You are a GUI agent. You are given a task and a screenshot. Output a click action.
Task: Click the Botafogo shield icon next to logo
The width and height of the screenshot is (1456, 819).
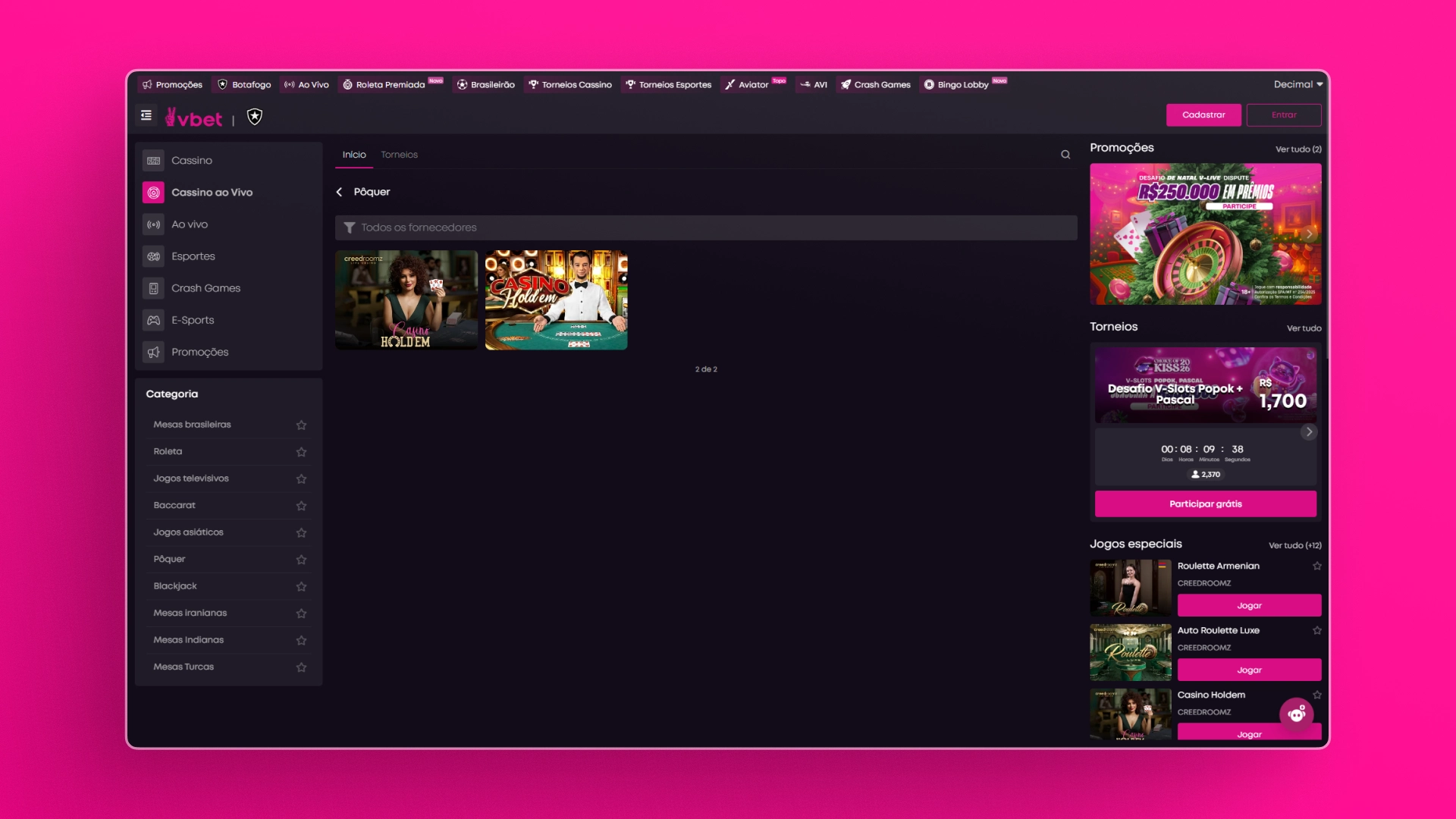pos(255,117)
